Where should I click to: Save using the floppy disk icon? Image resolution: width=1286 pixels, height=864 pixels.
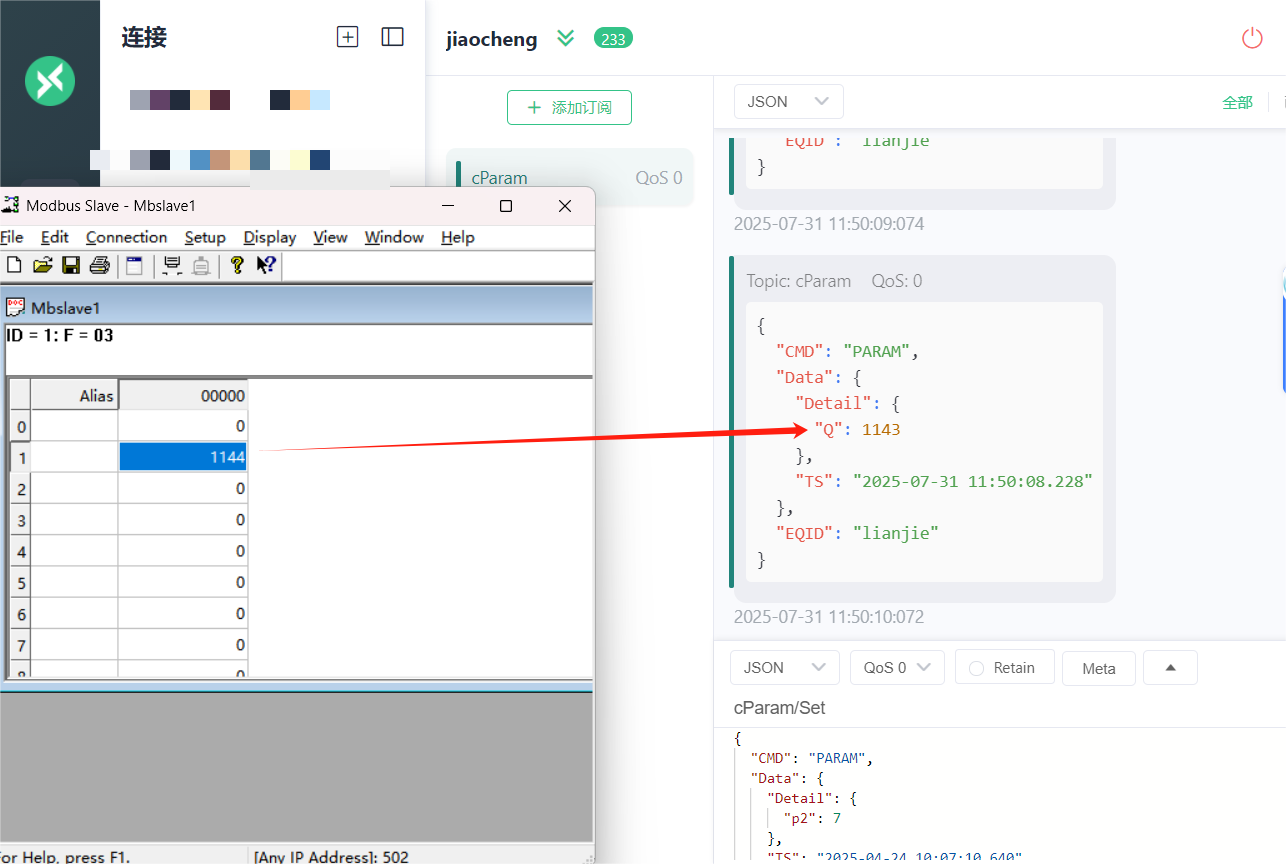coord(71,265)
